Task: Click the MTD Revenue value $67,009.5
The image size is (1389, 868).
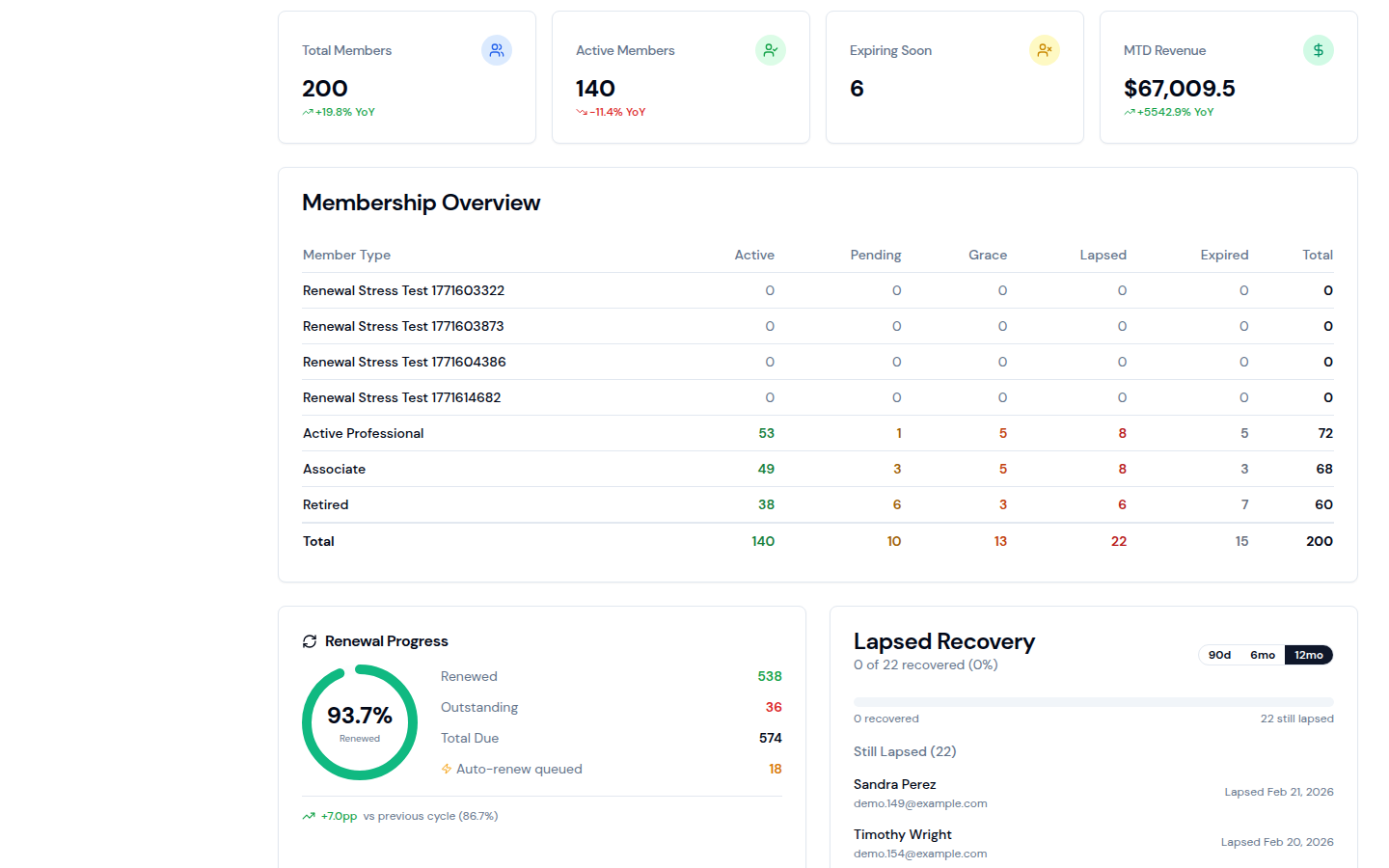Action: [1180, 89]
